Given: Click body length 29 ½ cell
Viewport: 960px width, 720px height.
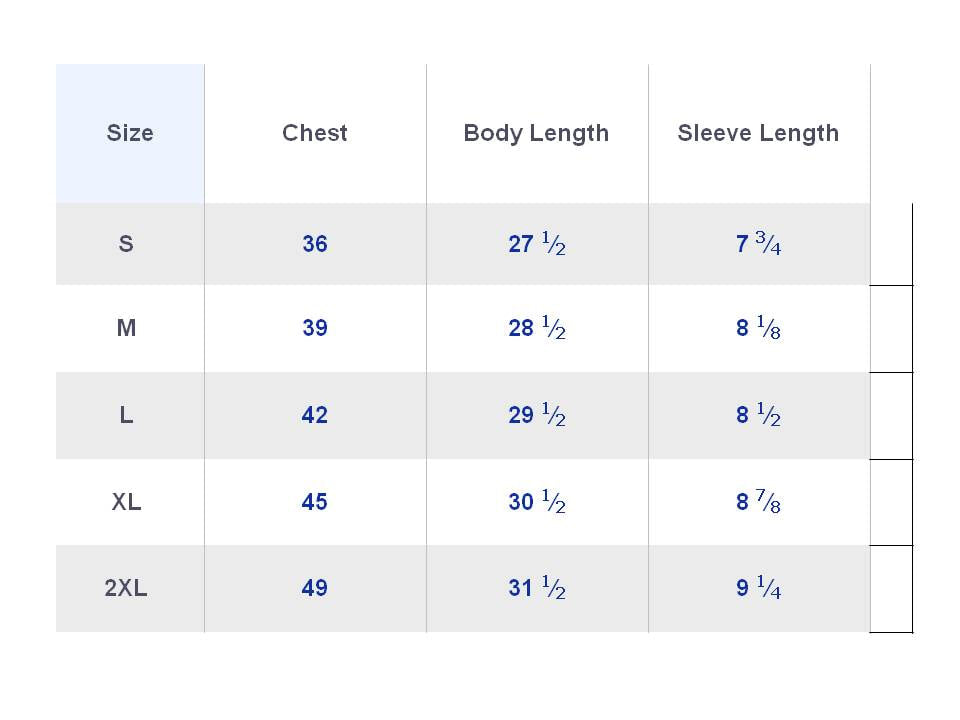Looking at the screenshot, I should pyautogui.click(x=537, y=415).
